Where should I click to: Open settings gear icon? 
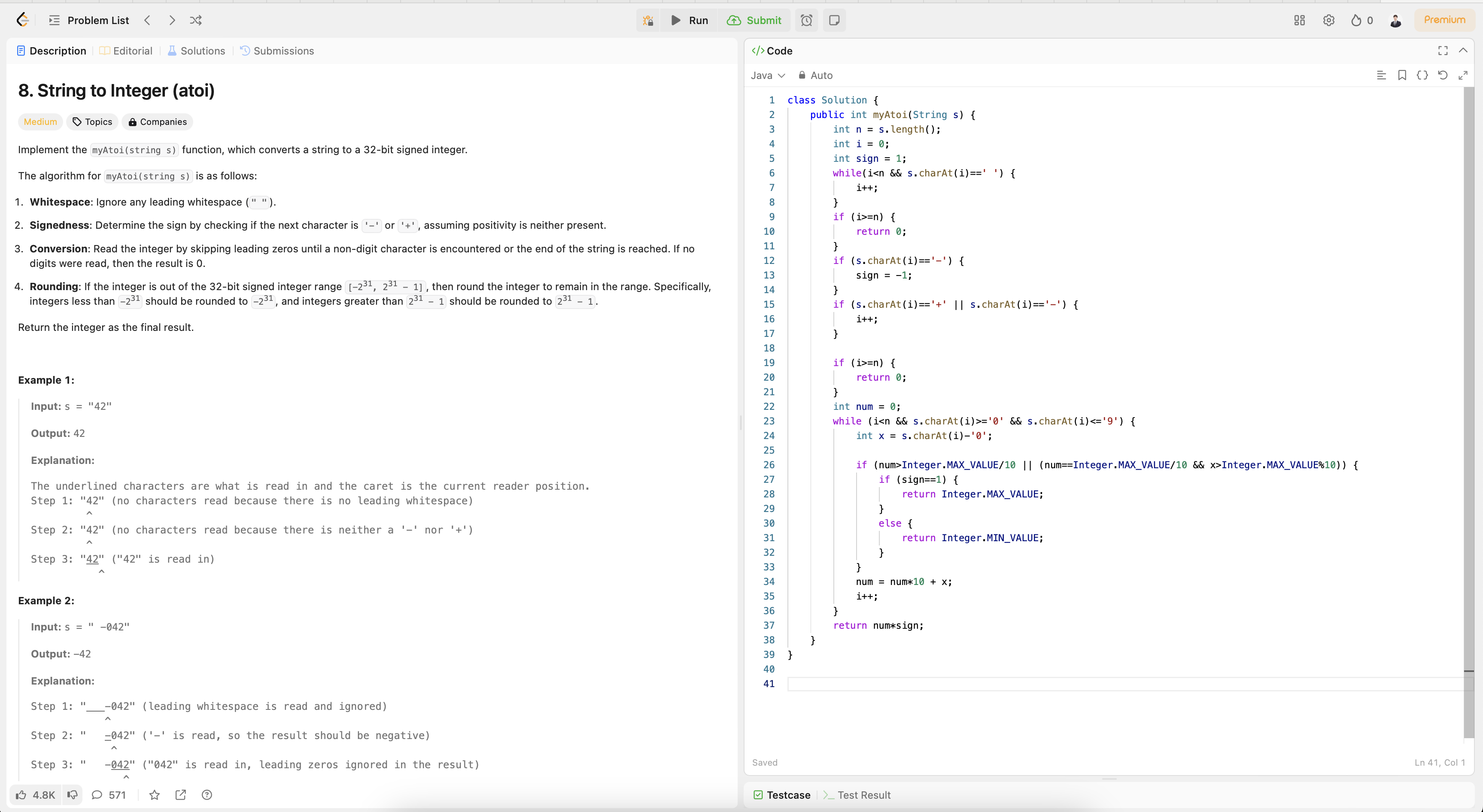point(1329,20)
